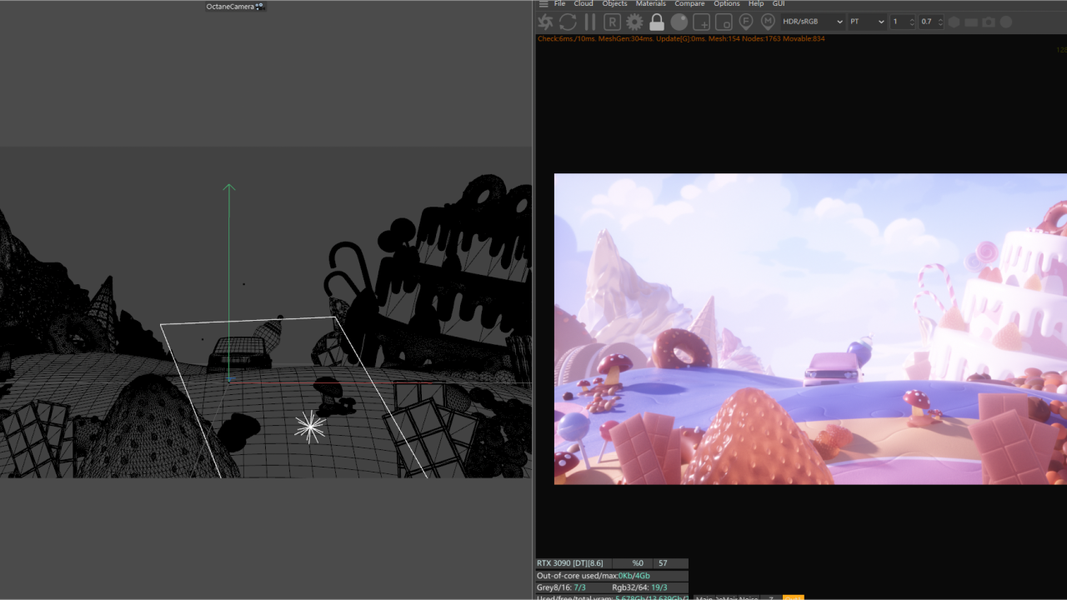1067x600 pixels.
Task: Click the restart render icon
Action: click(x=568, y=22)
